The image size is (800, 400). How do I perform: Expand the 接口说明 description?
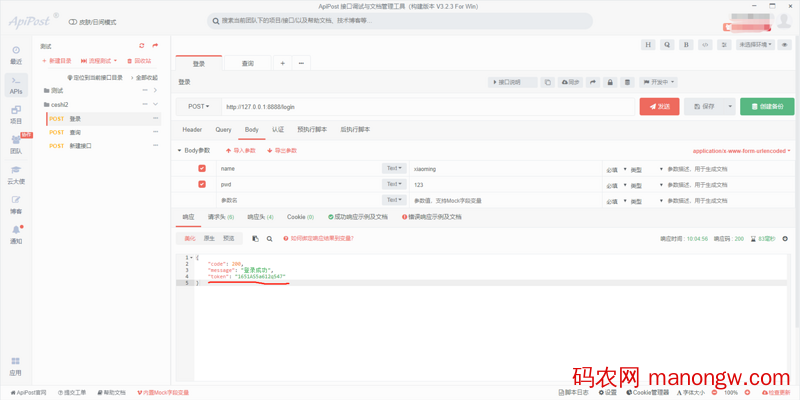[513, 82]
